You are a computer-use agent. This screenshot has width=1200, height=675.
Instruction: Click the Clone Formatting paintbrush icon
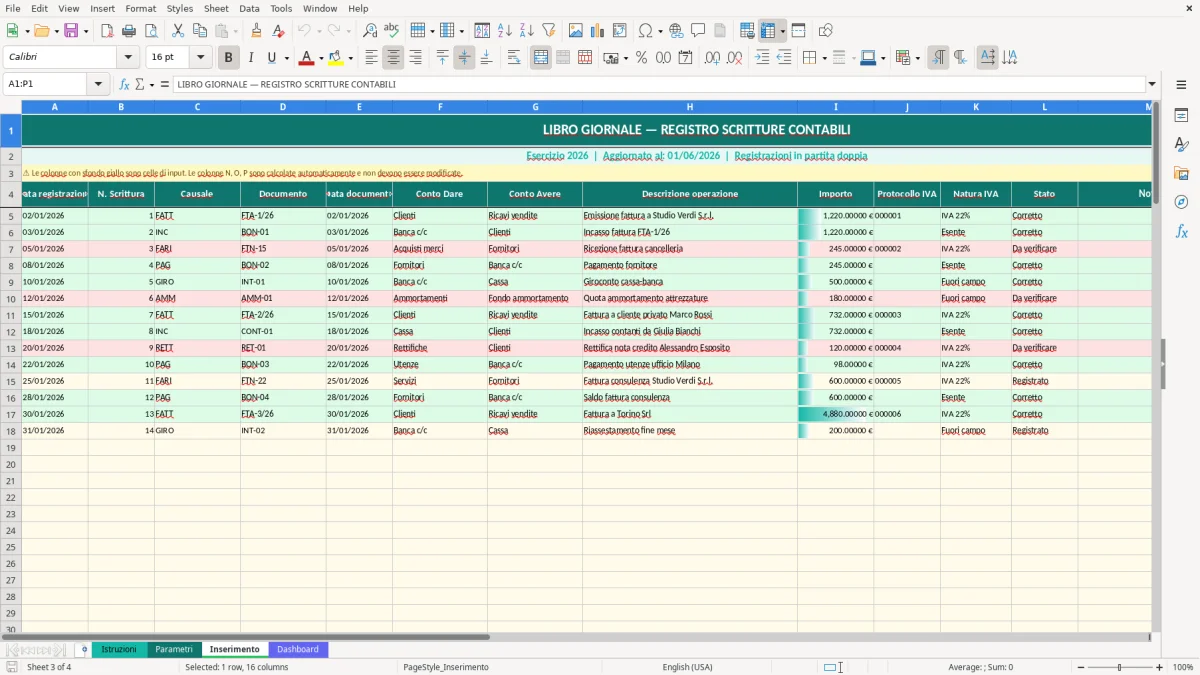tap(256, 31)
